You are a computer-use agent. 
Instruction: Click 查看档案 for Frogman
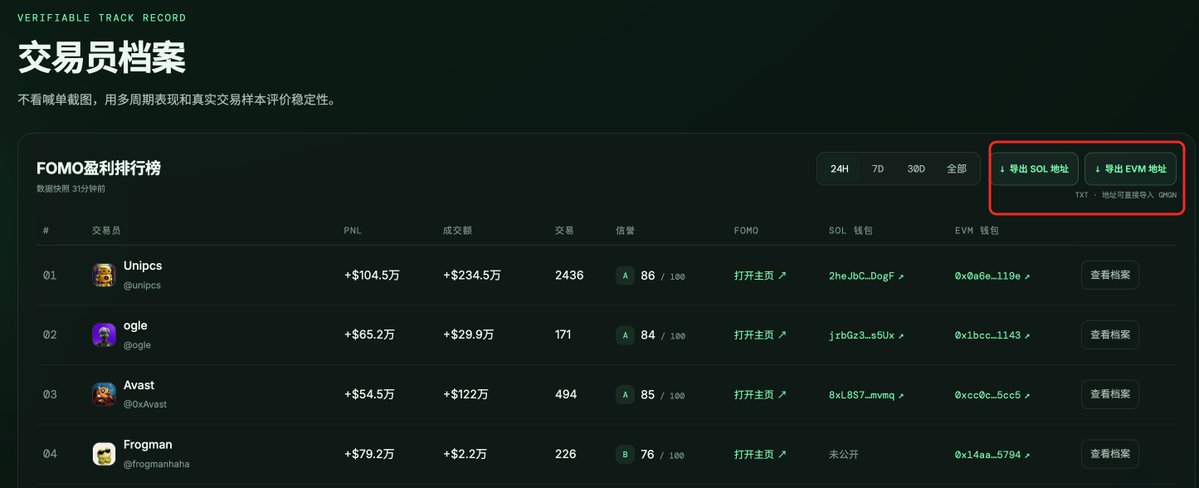point(1110,454)
